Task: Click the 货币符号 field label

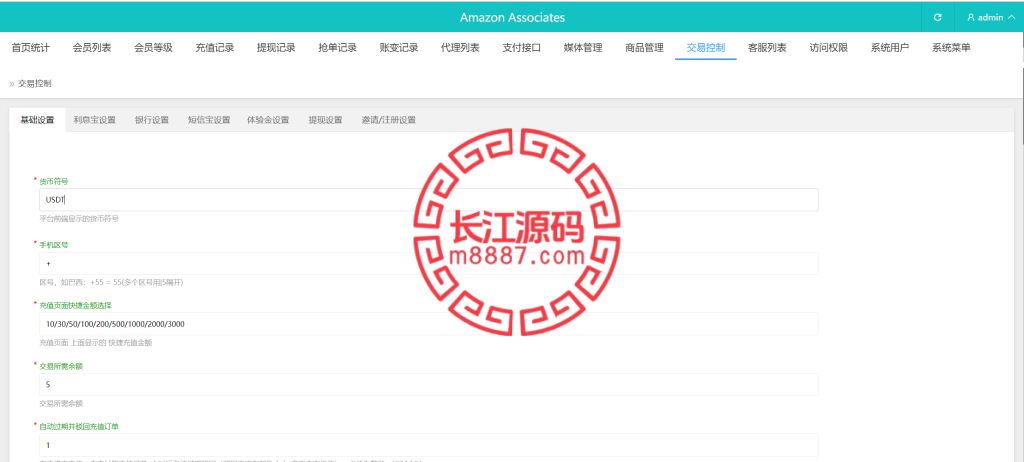Action: pos(54,180)
